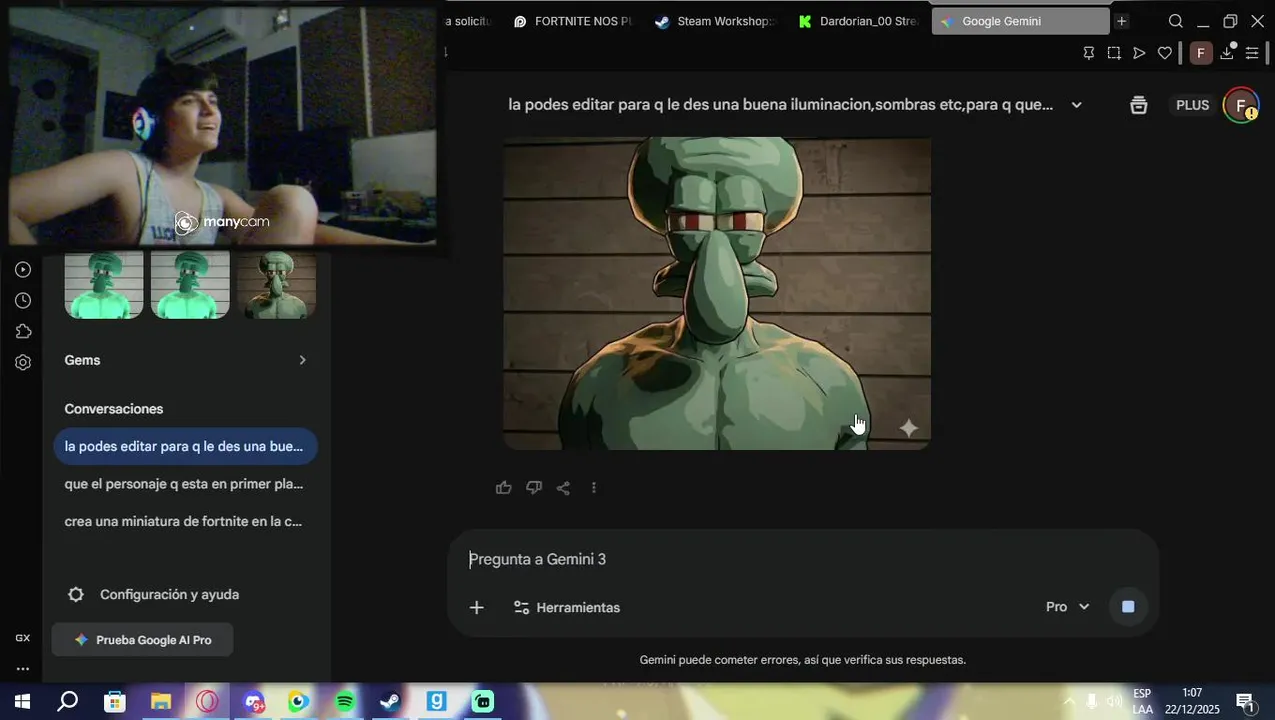
Task: Open third brown Squidward thumbnail
Action: coord(277,284)
